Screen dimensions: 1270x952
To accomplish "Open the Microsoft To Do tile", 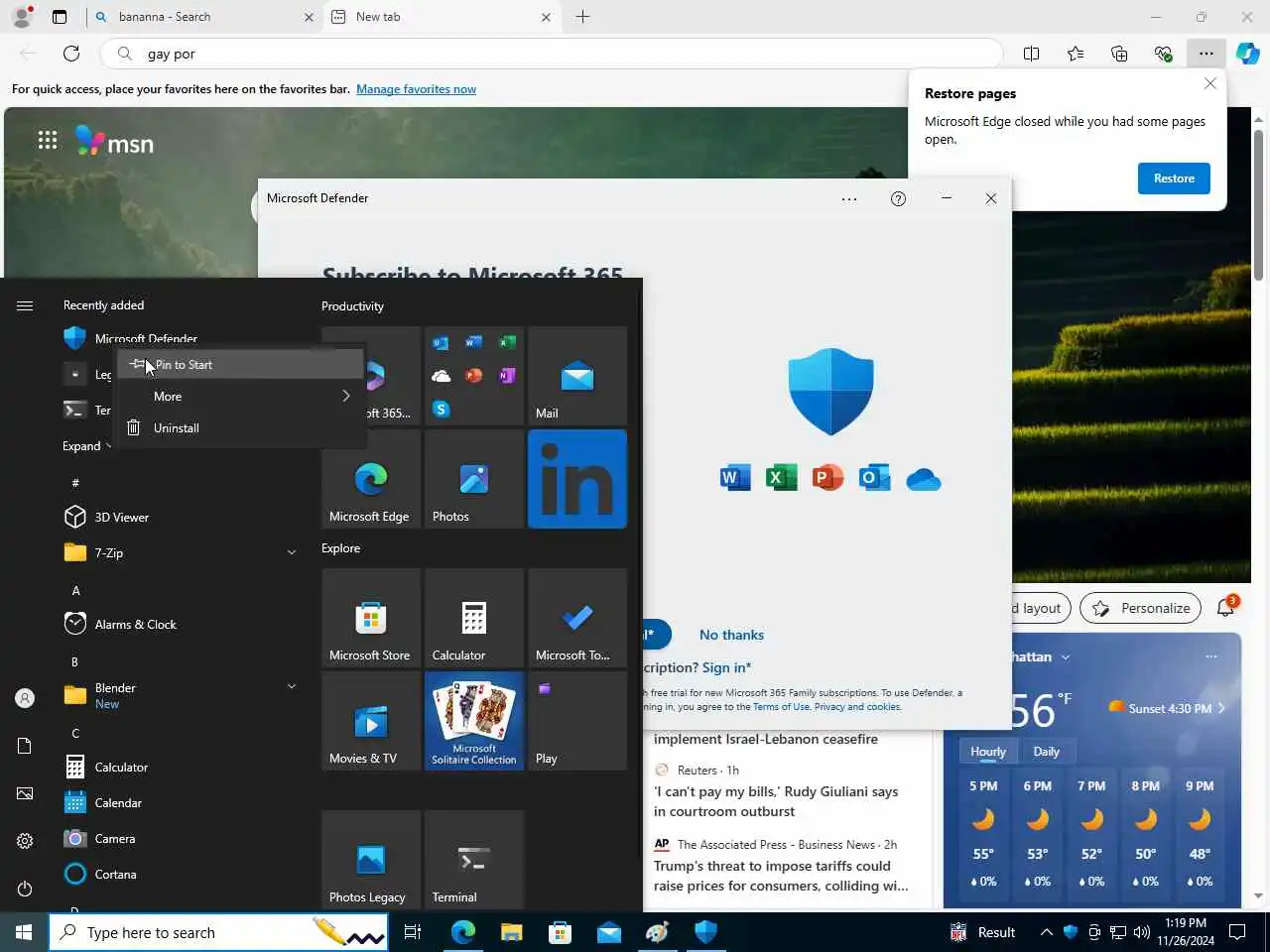I will point(577,618).
